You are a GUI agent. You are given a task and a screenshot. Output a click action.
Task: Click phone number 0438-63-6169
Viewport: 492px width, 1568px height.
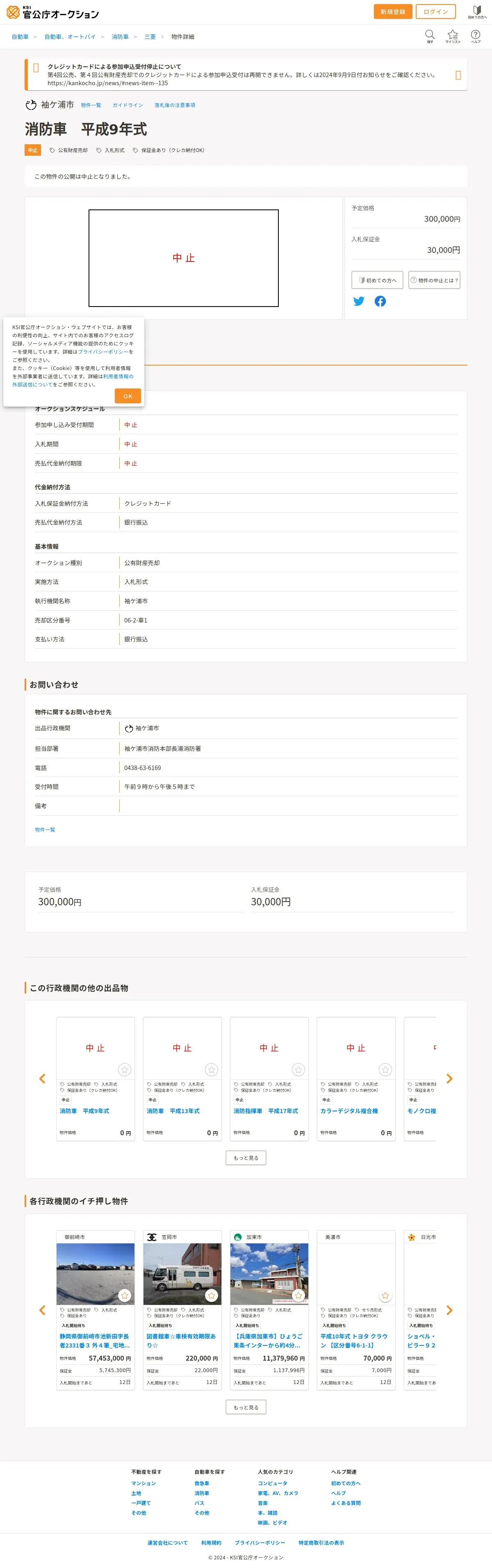(x=143, y=768)
